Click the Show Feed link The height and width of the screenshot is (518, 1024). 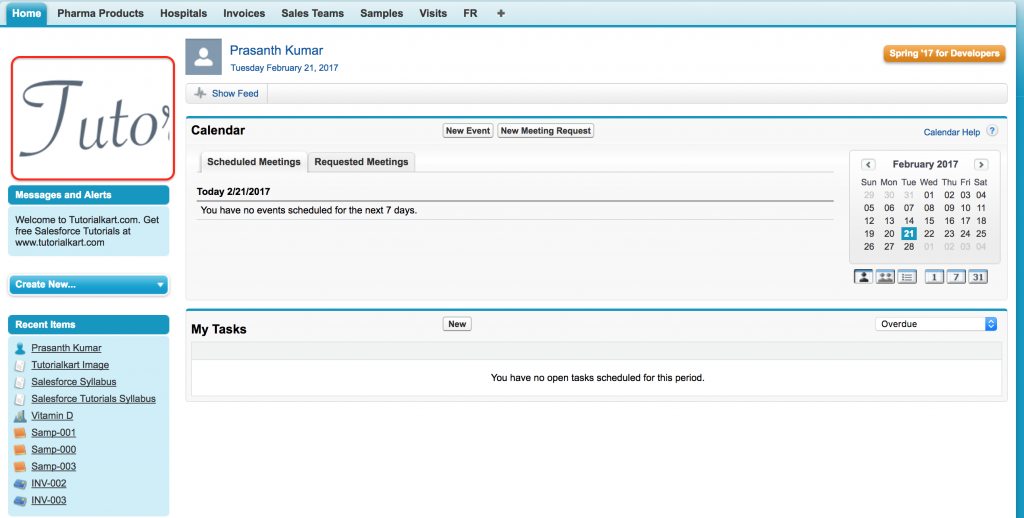coord(235,93)
